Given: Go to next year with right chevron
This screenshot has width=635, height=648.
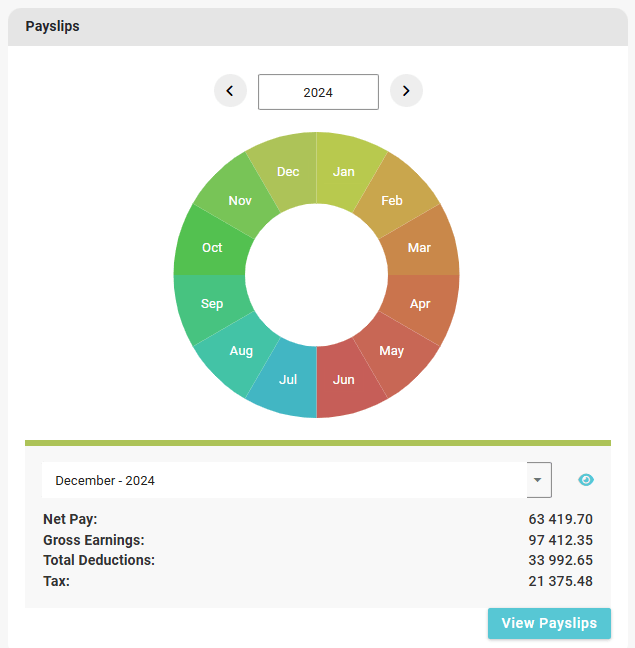Looking at the screenshot, I should tap(406, 91).
